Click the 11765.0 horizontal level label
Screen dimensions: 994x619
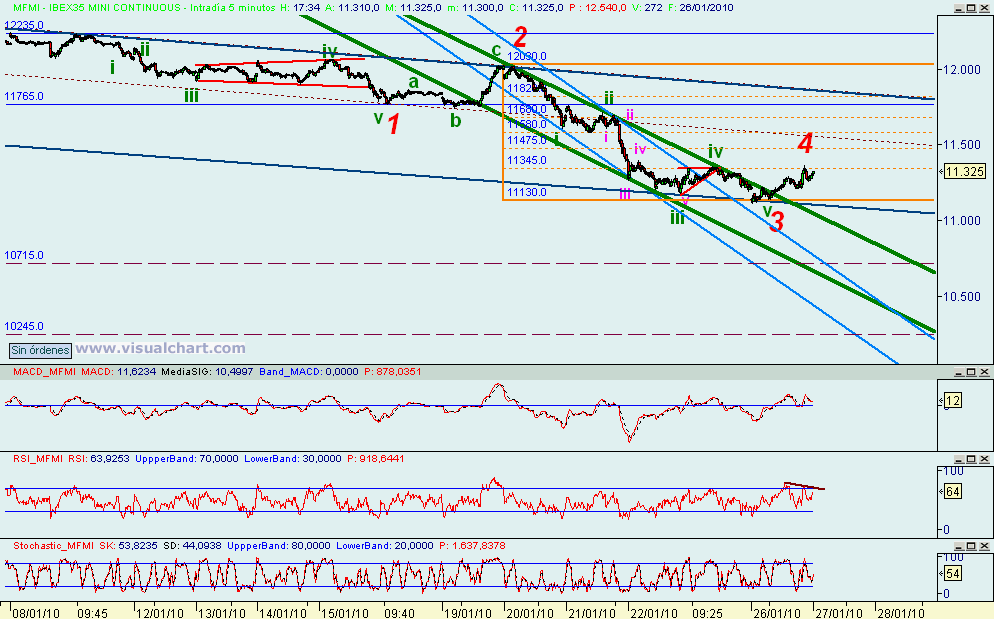click(24, 96)
